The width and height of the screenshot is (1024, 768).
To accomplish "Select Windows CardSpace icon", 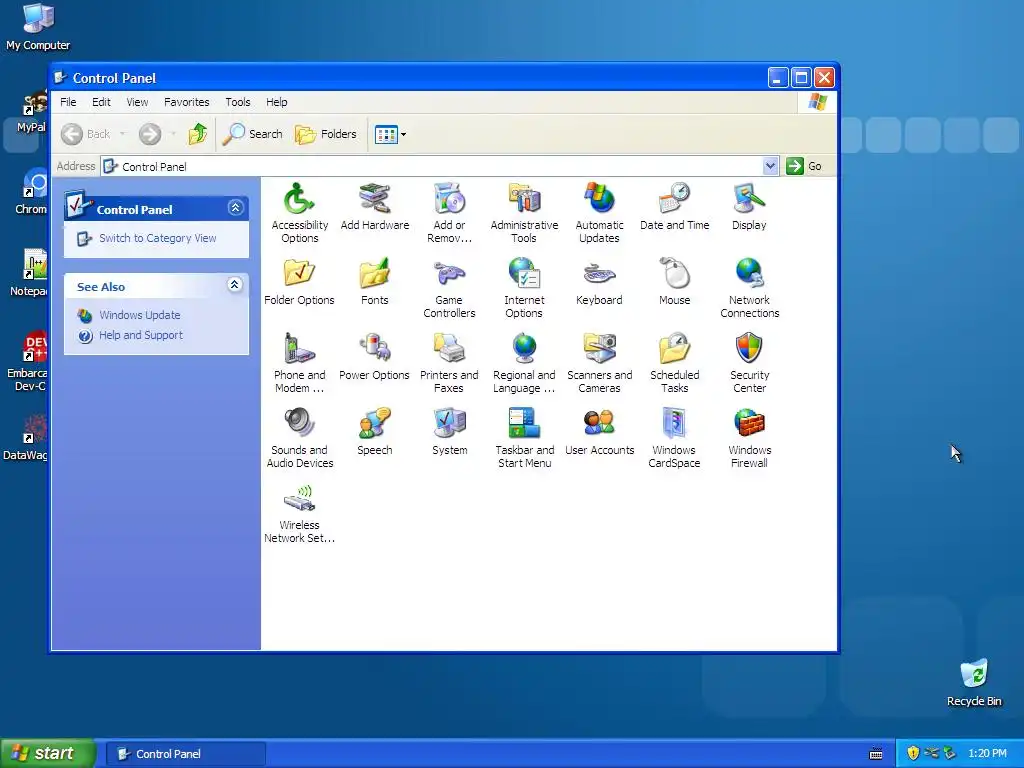I will 675,423.
